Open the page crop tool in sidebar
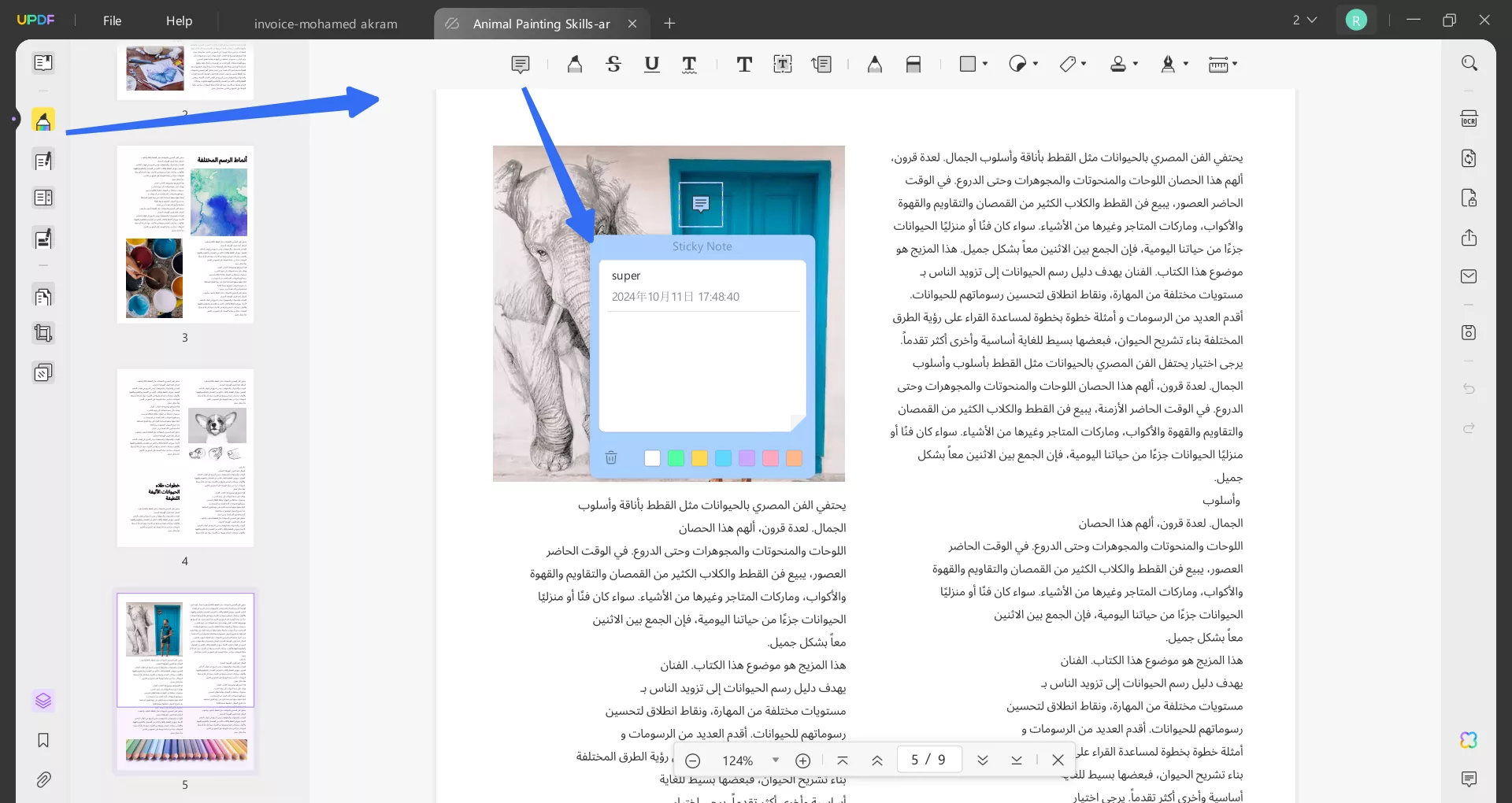This screenshot has width=1512, height=803. (43, 333)
